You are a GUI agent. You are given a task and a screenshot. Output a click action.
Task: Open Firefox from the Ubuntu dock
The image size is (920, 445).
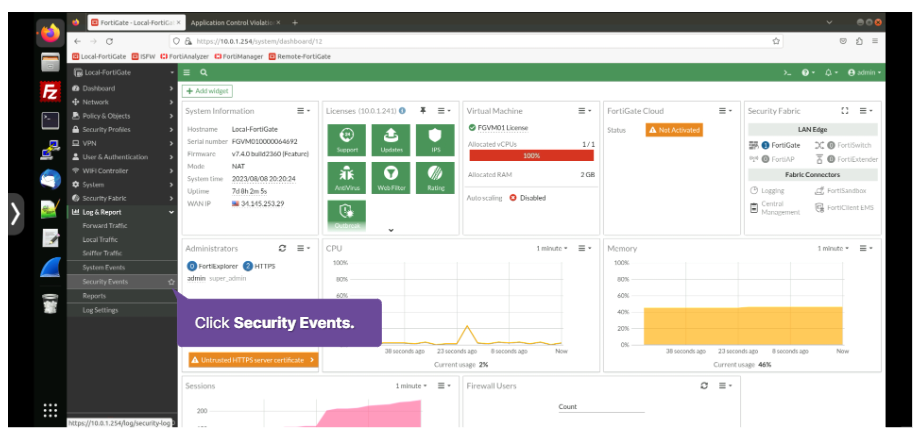tap(50, 33)
